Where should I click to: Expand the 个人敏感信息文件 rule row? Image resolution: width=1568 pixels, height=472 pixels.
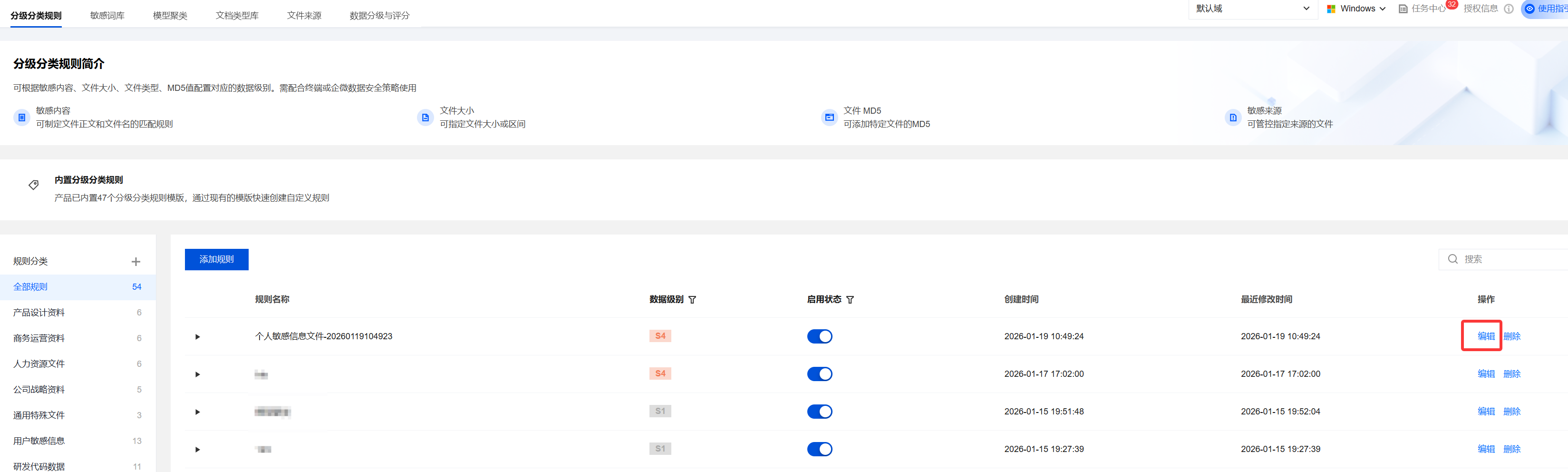tap(197, 337)
